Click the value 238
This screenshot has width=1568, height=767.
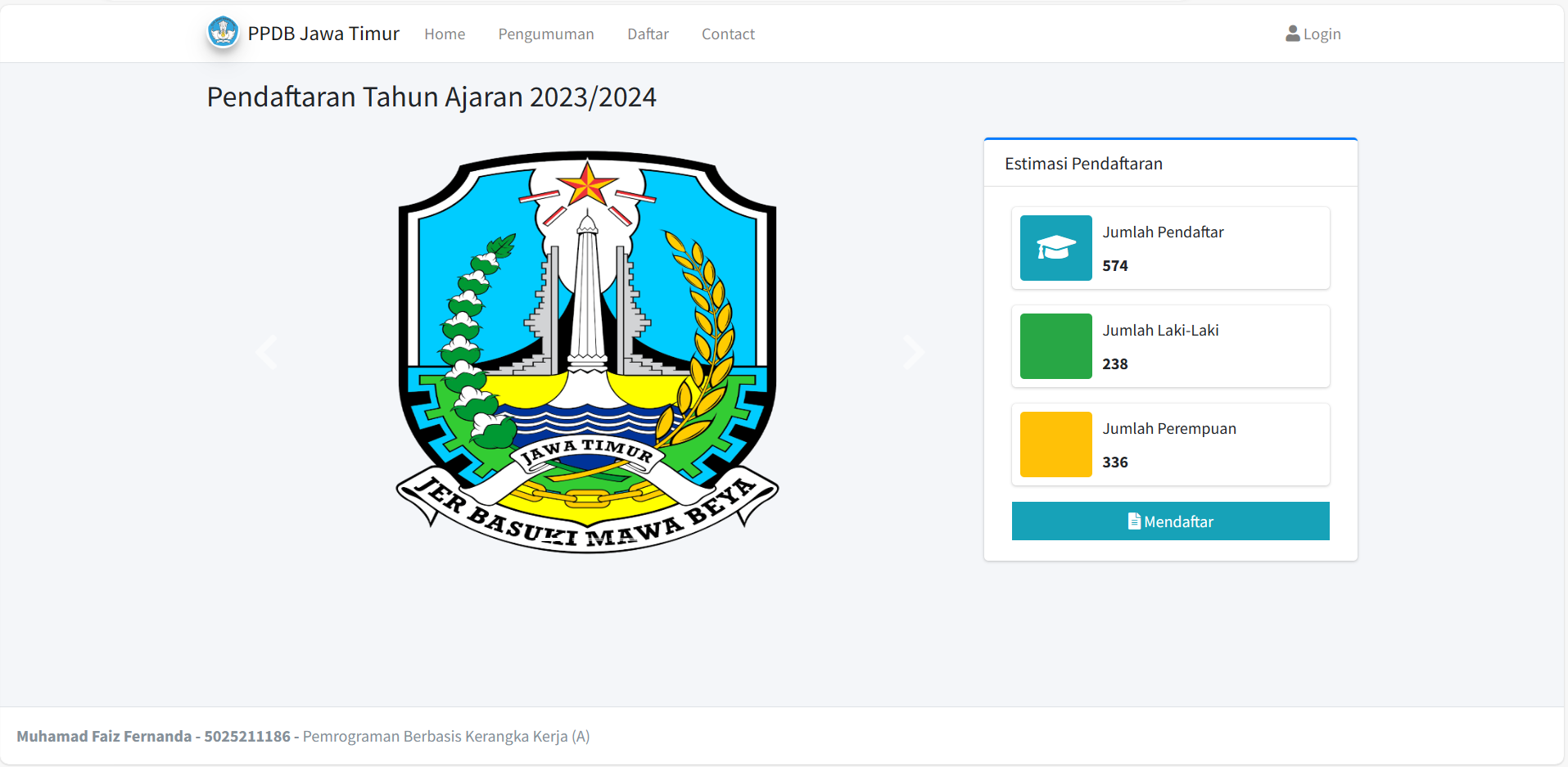pos(1115,364)
